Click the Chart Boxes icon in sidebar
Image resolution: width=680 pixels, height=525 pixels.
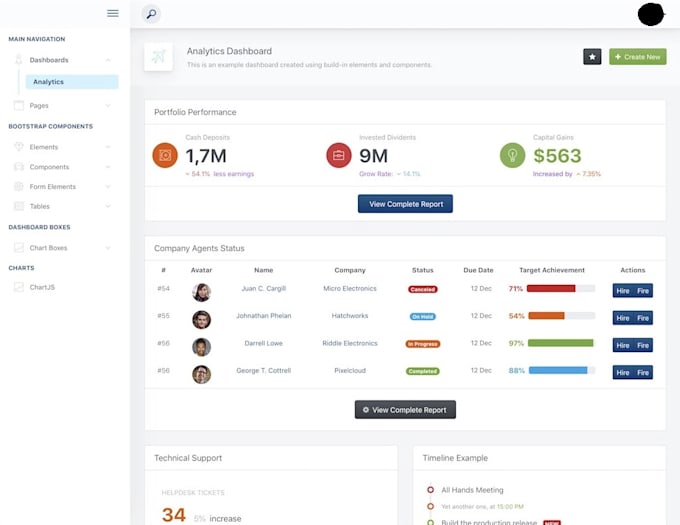coord(19,248)
